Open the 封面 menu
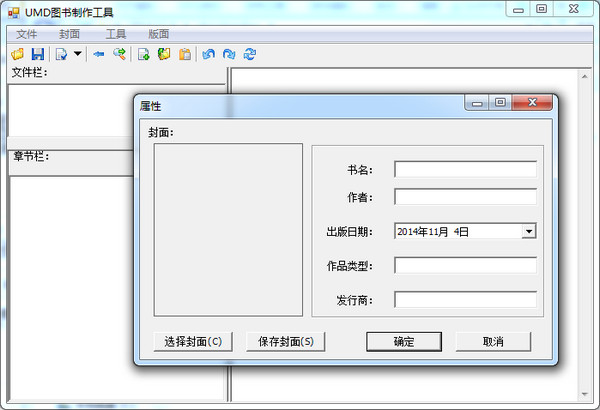600x410 pixels. 69,34
